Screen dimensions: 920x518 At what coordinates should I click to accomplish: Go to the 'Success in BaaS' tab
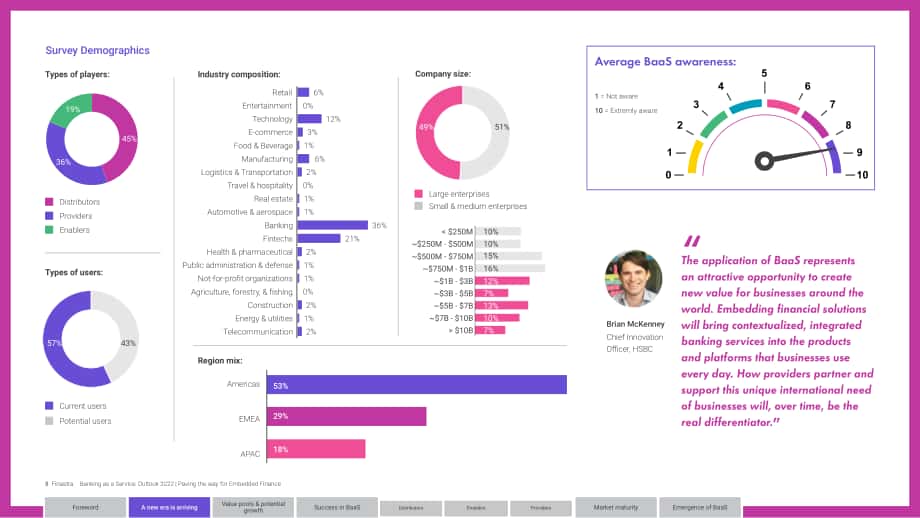[337, 507]
